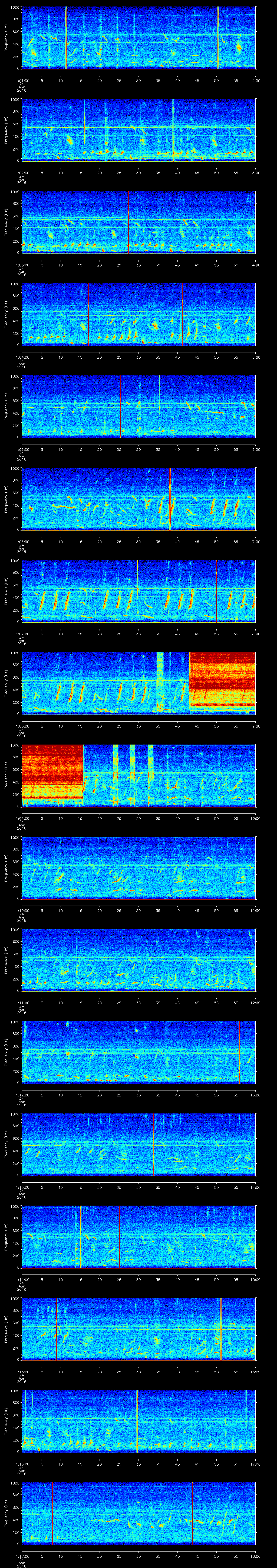Select the red vertical spike in the 1:06:00 spectrogram

[170, 499]
